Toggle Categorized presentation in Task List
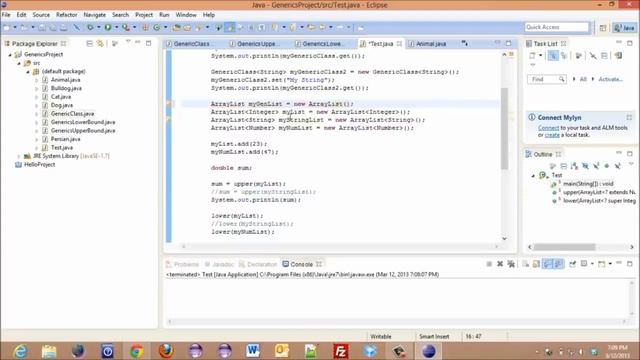The height and width of the screenshot is (360, 640). [x=553, y=56]
